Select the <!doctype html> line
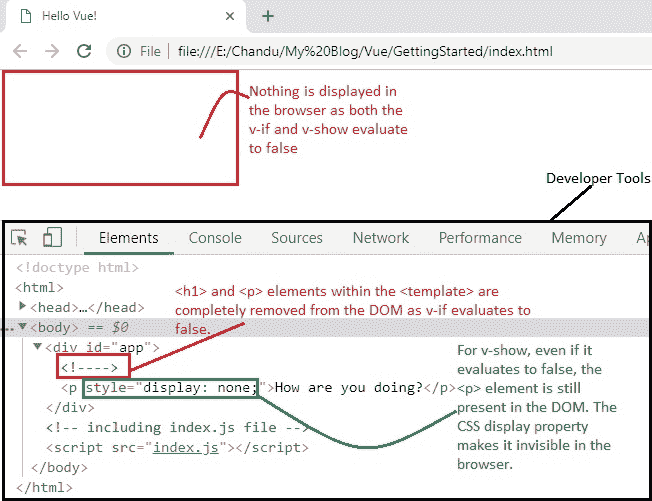Screen dimensions: 652x501 (x=77, y=267)
